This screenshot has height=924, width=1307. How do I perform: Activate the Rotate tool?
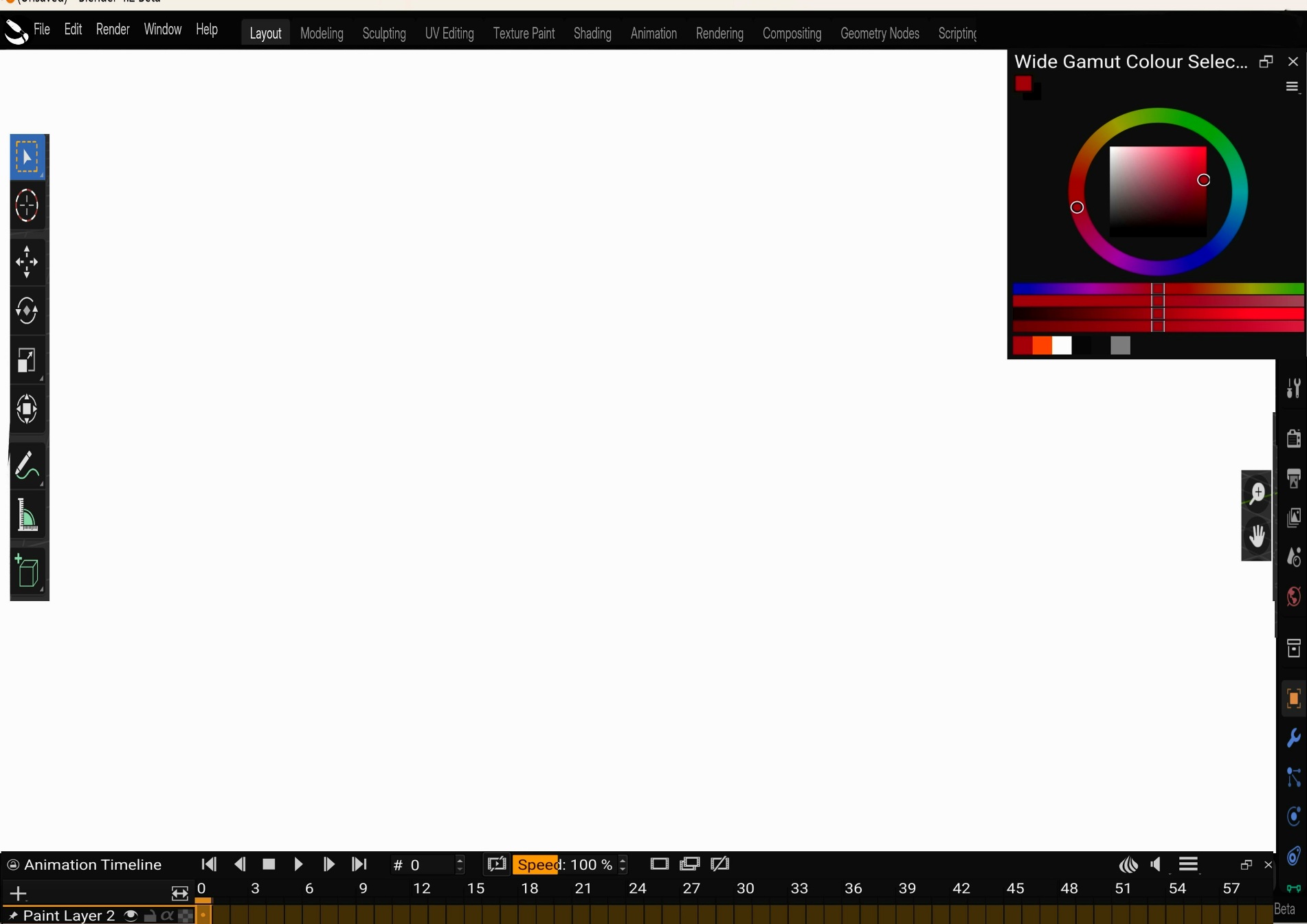[x=27, y=311]
